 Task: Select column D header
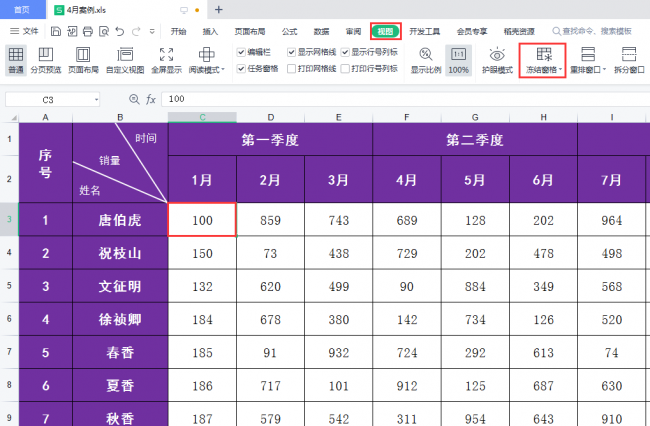[270, 118]
